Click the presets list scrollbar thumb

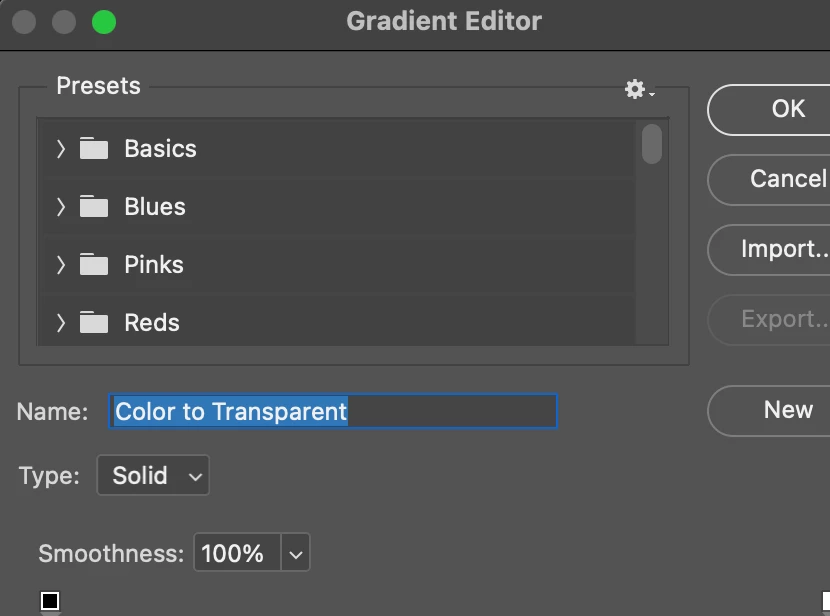tap(652, 144)
